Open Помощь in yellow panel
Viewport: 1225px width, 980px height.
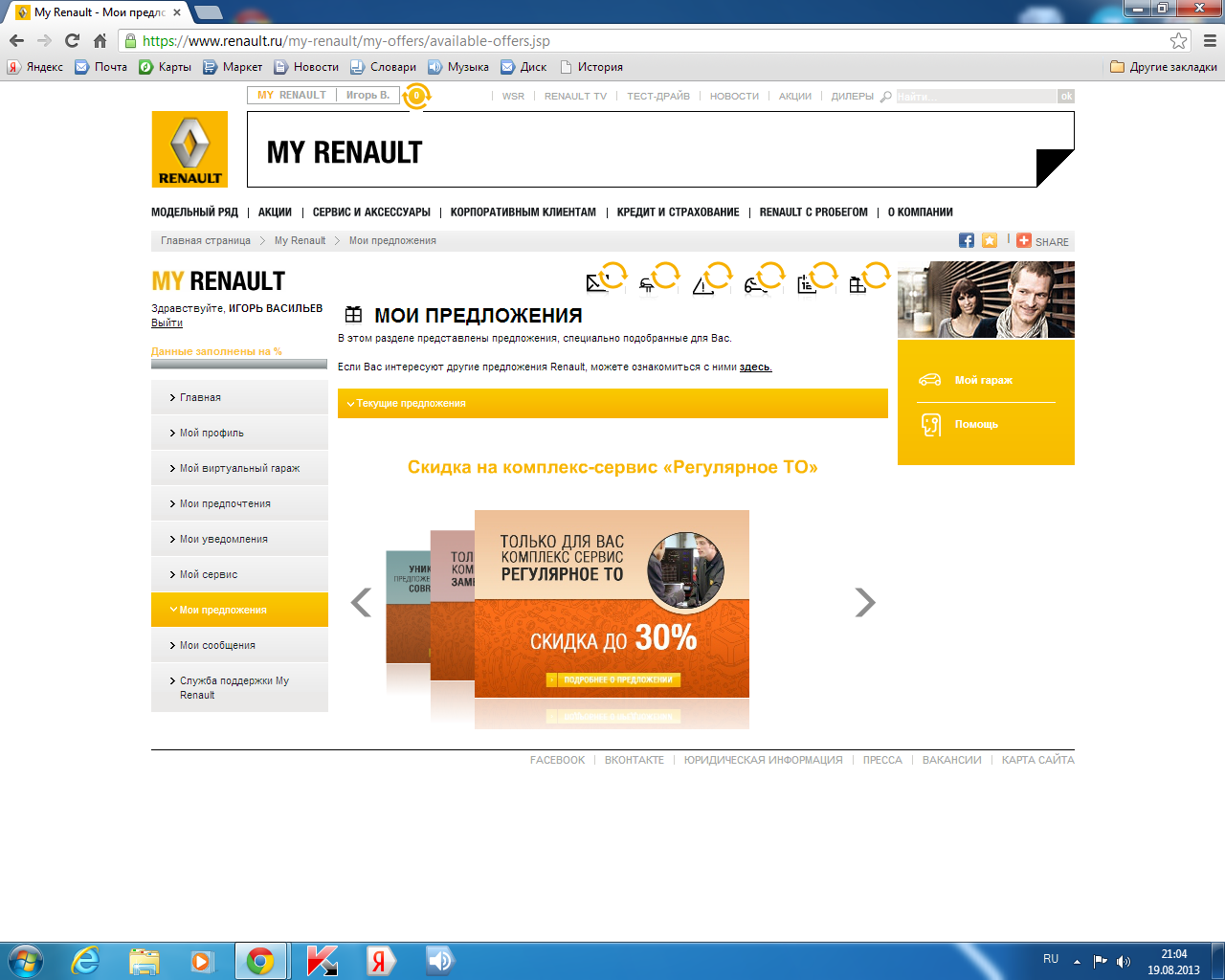pos(976,424)
